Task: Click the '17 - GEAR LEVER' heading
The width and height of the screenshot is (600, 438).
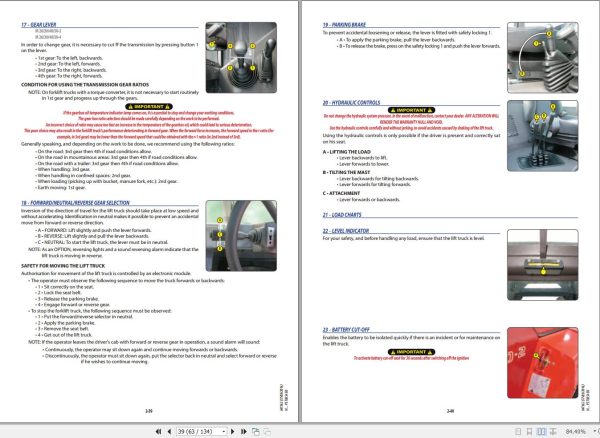Action: pos(39,25)
